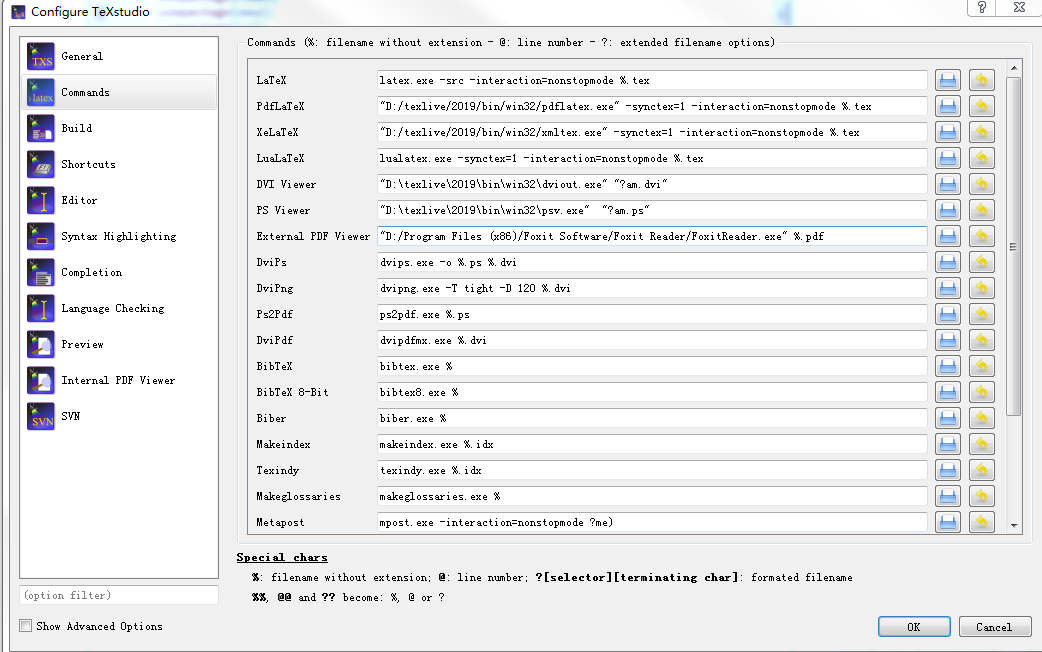The width and height of the screenshot is (1042, 652).
Task: Enable Show Advanced Options
Action: (x=25, y=625)
